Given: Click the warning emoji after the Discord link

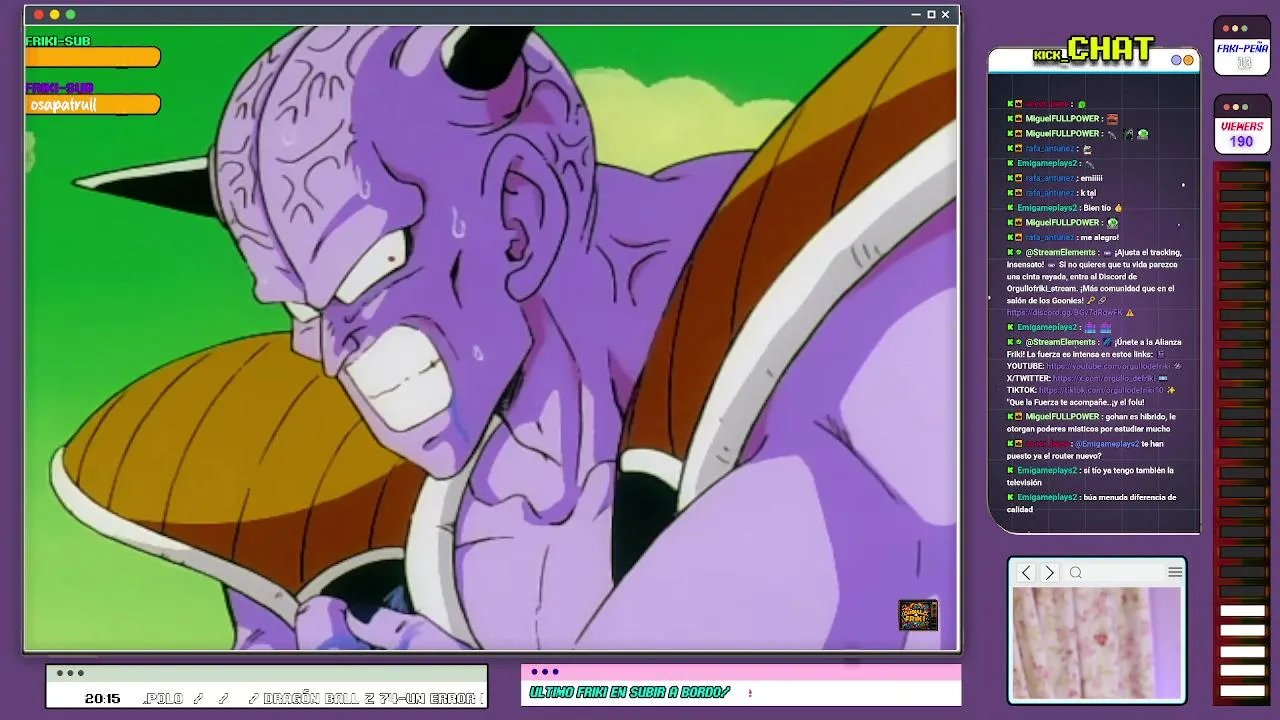Looking at the screenshot, I should click(1130, 313).
